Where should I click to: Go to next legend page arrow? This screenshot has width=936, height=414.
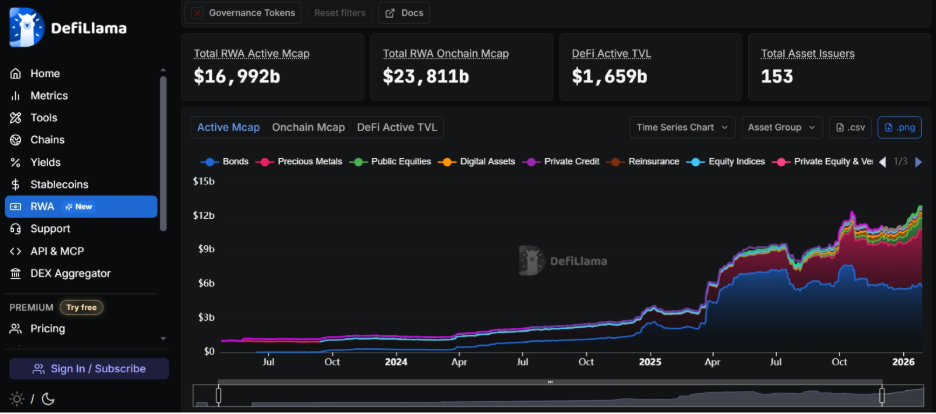coord(919,161)
